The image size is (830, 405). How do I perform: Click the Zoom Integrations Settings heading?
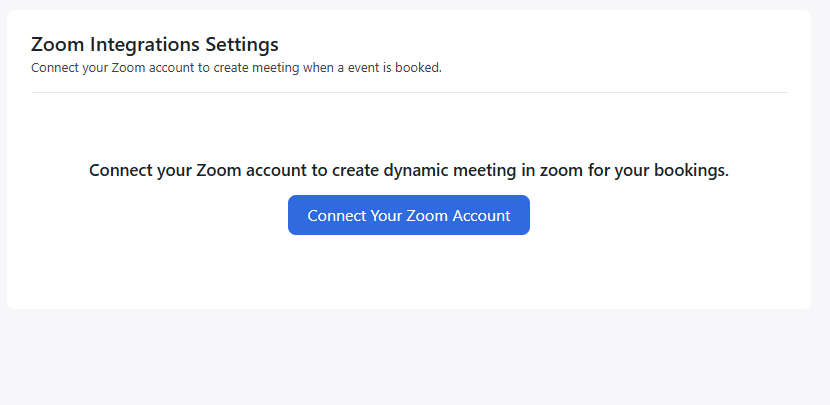(x=155, y=44)
